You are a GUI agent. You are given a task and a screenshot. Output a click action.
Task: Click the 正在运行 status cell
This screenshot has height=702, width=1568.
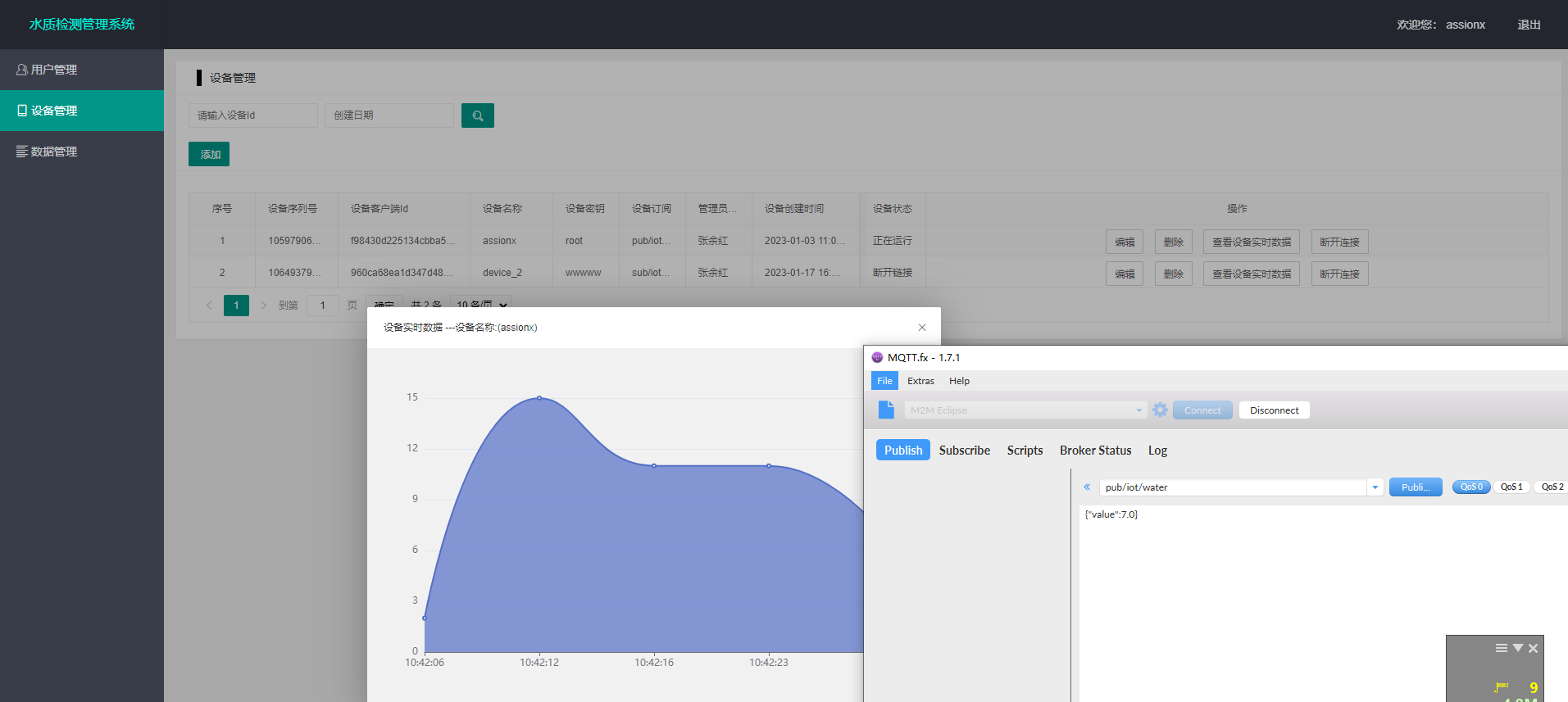pyautogui.click(x=893, y=241)
